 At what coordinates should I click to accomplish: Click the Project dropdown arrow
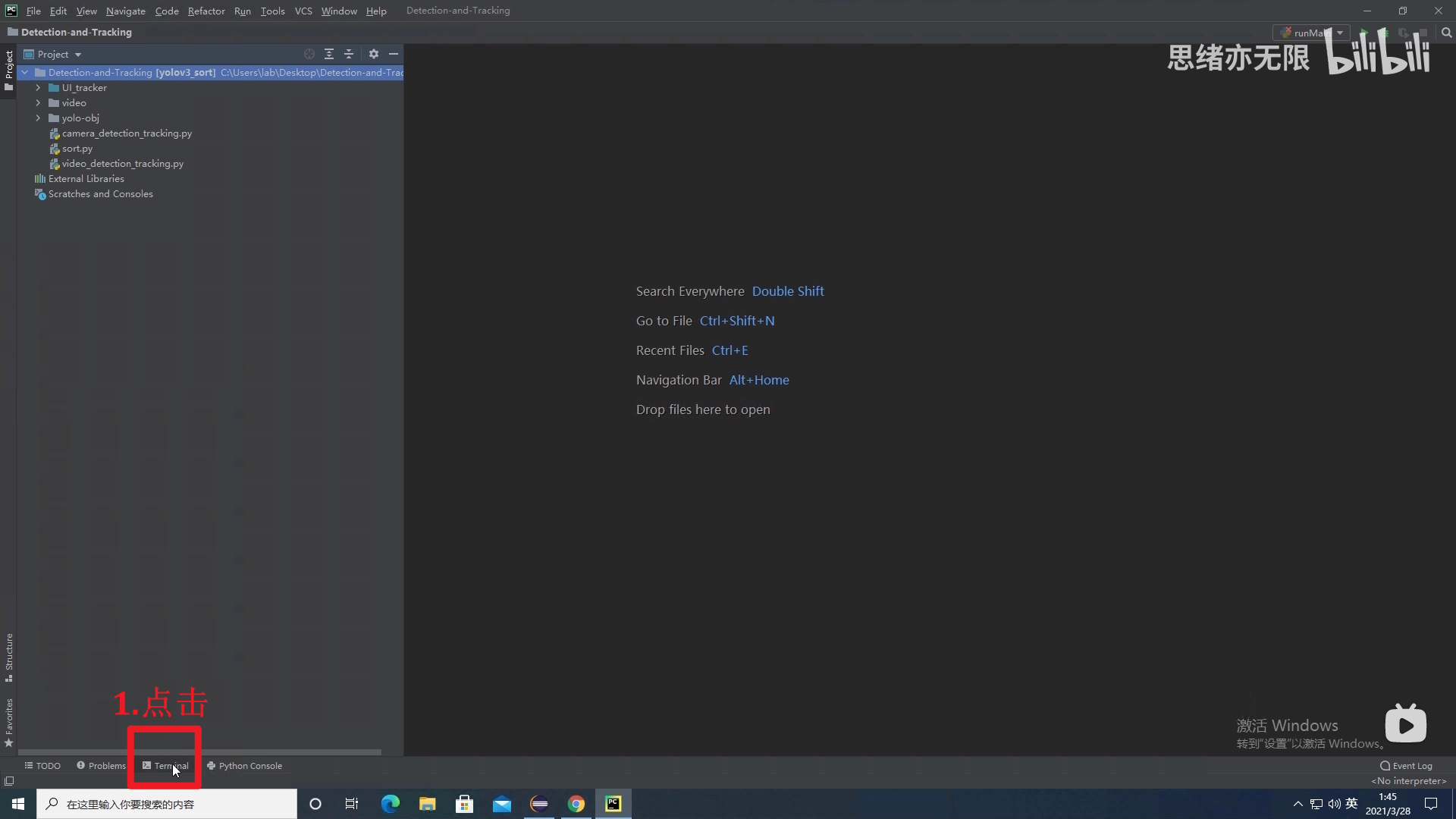click(78, 54)
